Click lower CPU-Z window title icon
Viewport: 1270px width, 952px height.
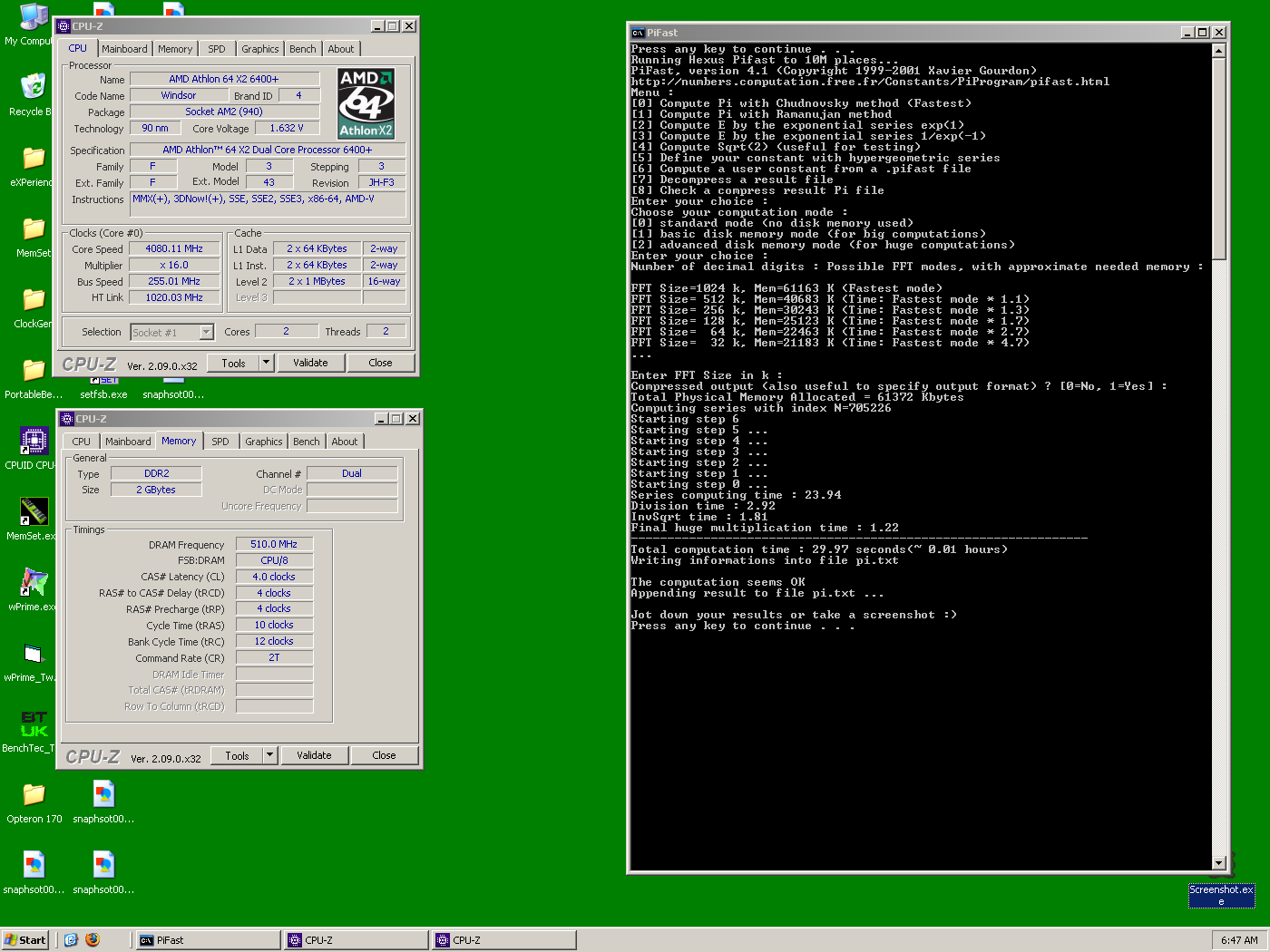coord(67,419)
